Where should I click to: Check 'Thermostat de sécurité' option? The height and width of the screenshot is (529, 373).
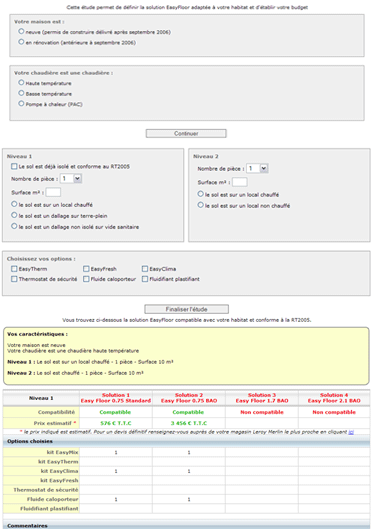[x=14, y=279]
